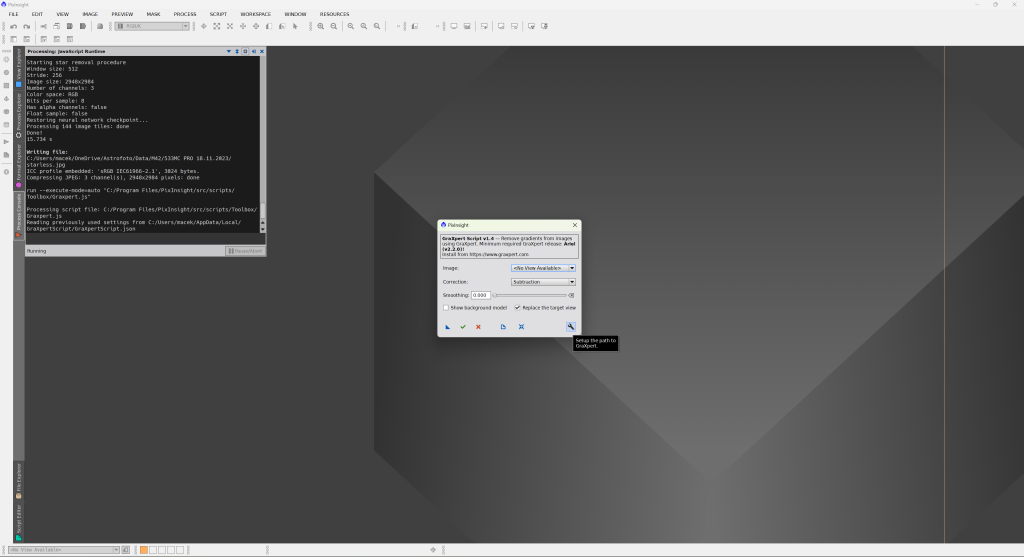Click the zoom in magnifier in toolbar
The width and height of the screenshot is (1024, 557).
click(321, 26)
